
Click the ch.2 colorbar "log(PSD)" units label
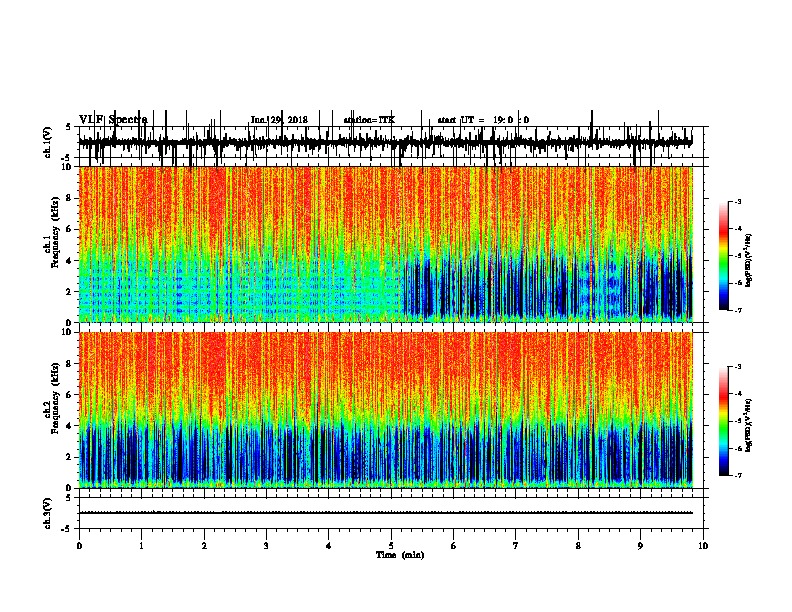pyautogui.click(x=748, y=425)
